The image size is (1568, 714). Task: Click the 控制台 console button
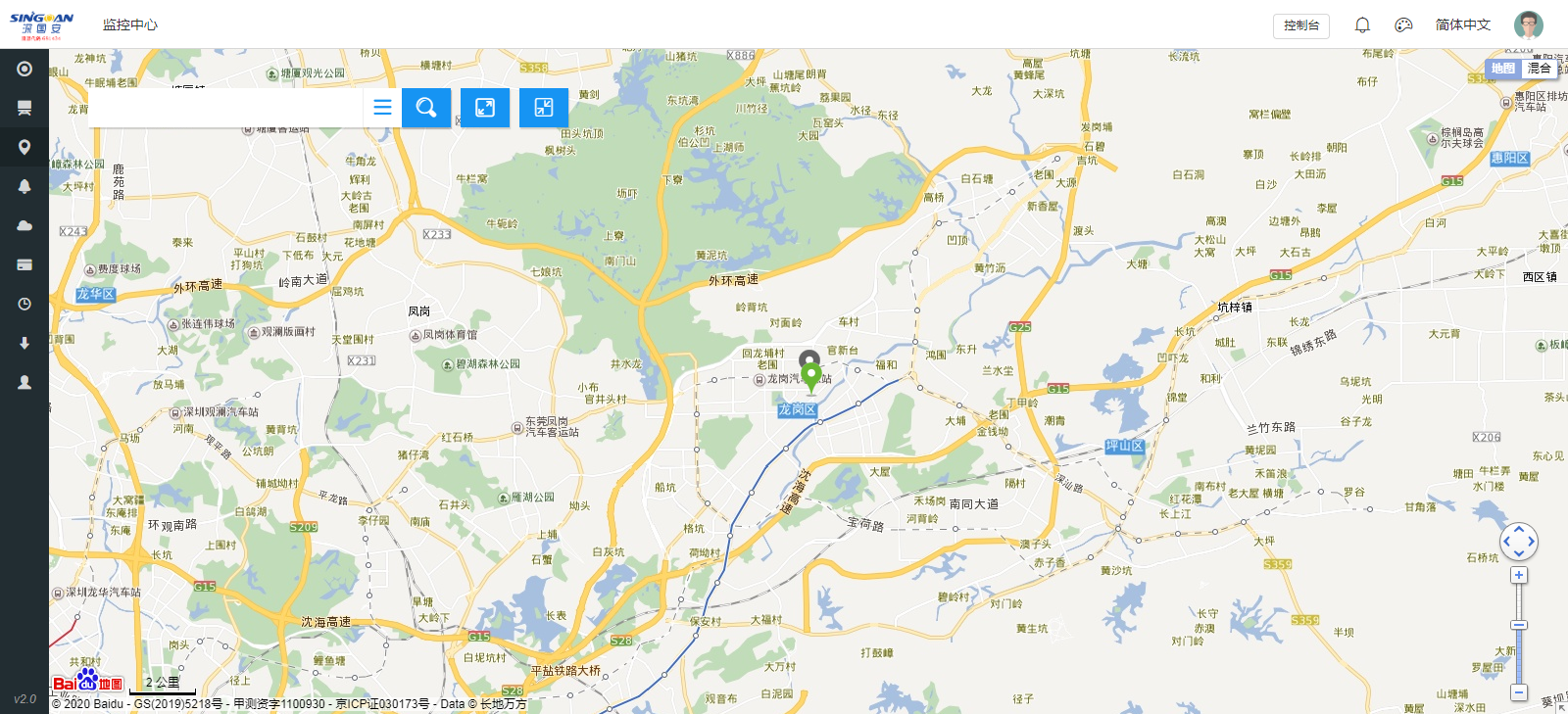(x=1301, y=25)
